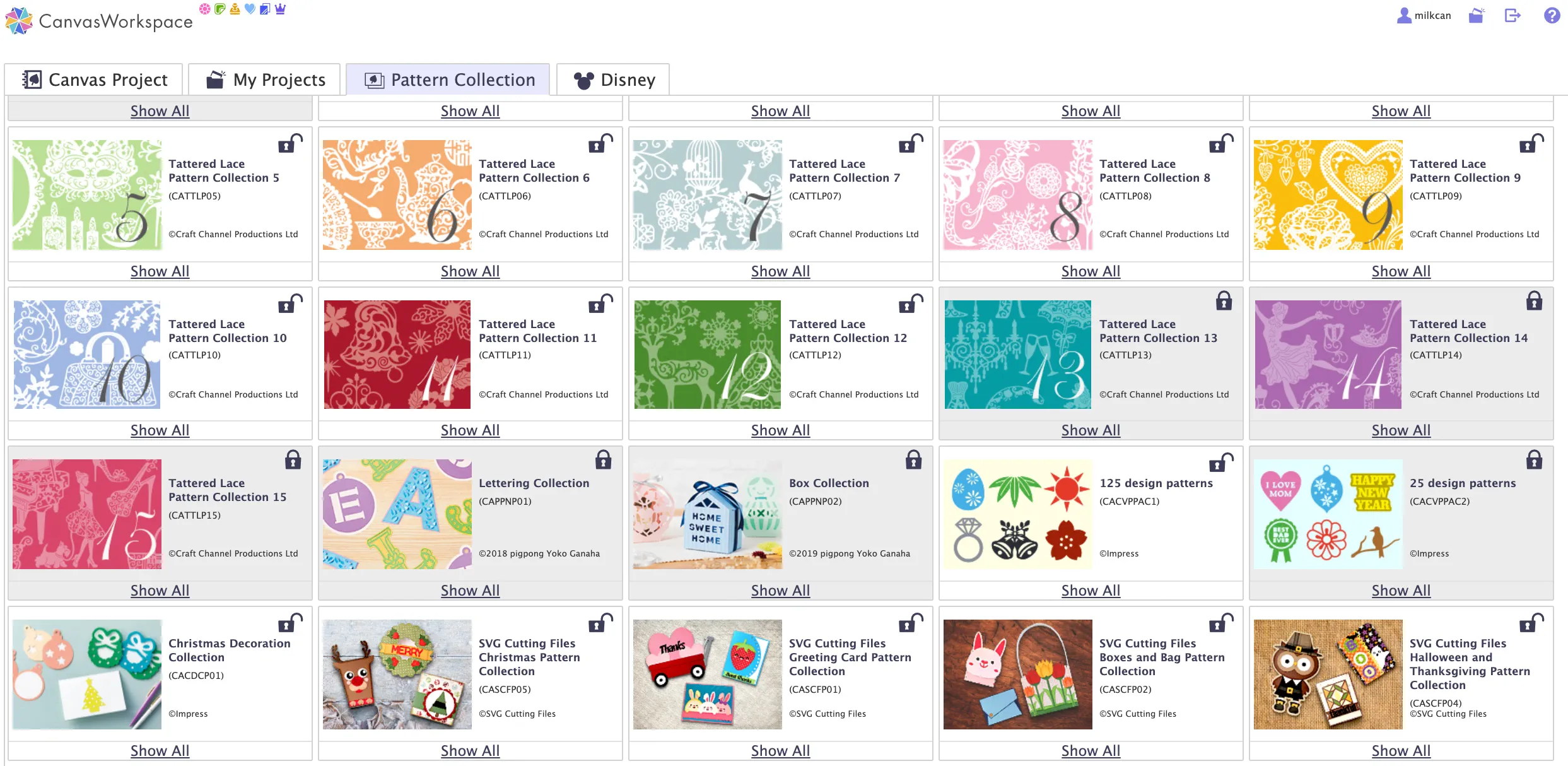Click the blue heart feature icon
The height and width of the screenshot is (766, 1568).
click(250, 9)
